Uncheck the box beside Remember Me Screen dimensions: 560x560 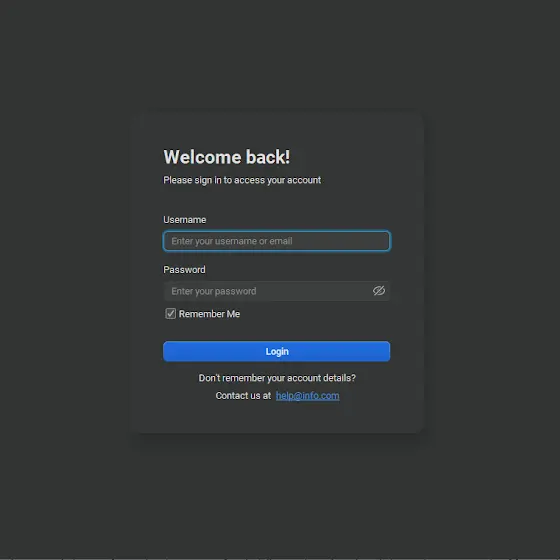(170, 314)
